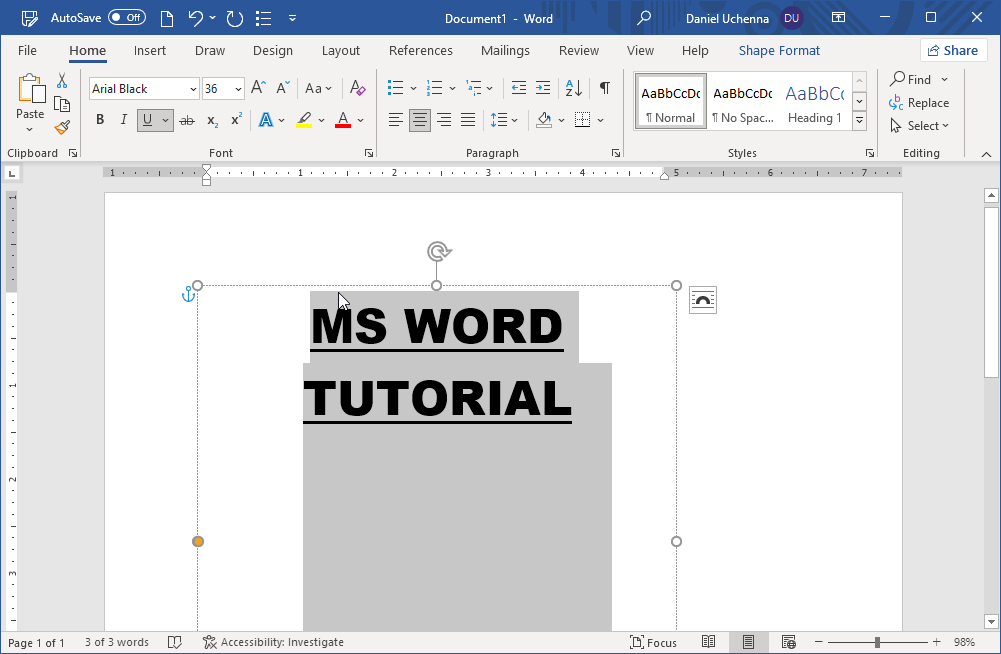
Task: Toggle italic formatting on the selected text
Action: [121, 119]
